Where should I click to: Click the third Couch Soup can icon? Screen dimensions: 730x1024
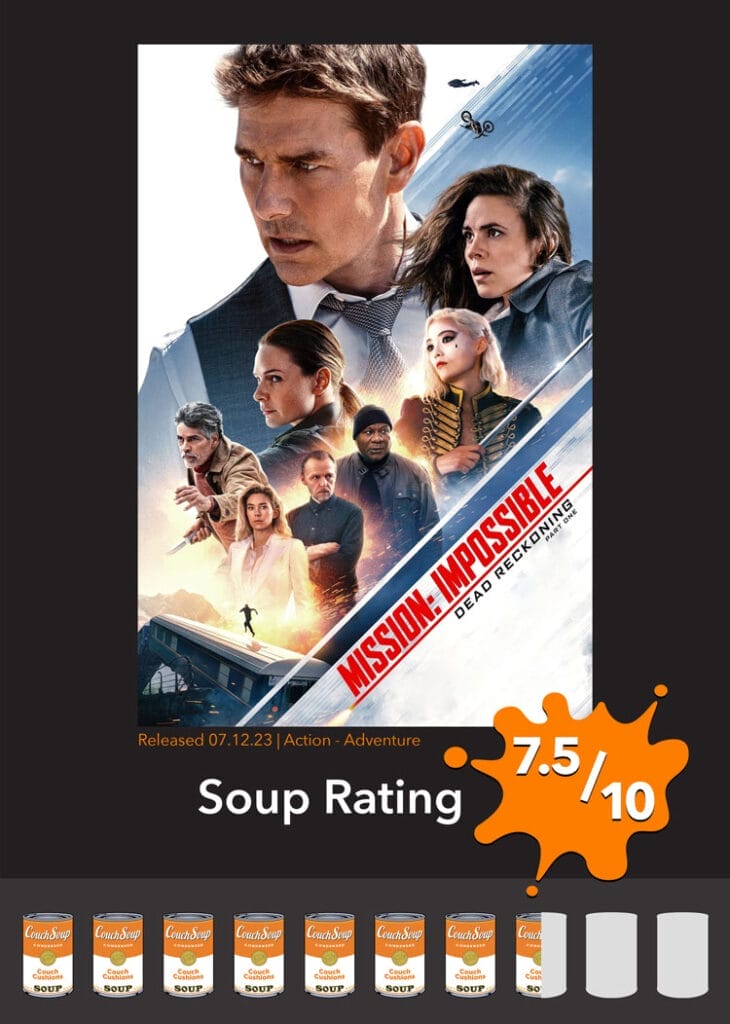tap(188, 954)
